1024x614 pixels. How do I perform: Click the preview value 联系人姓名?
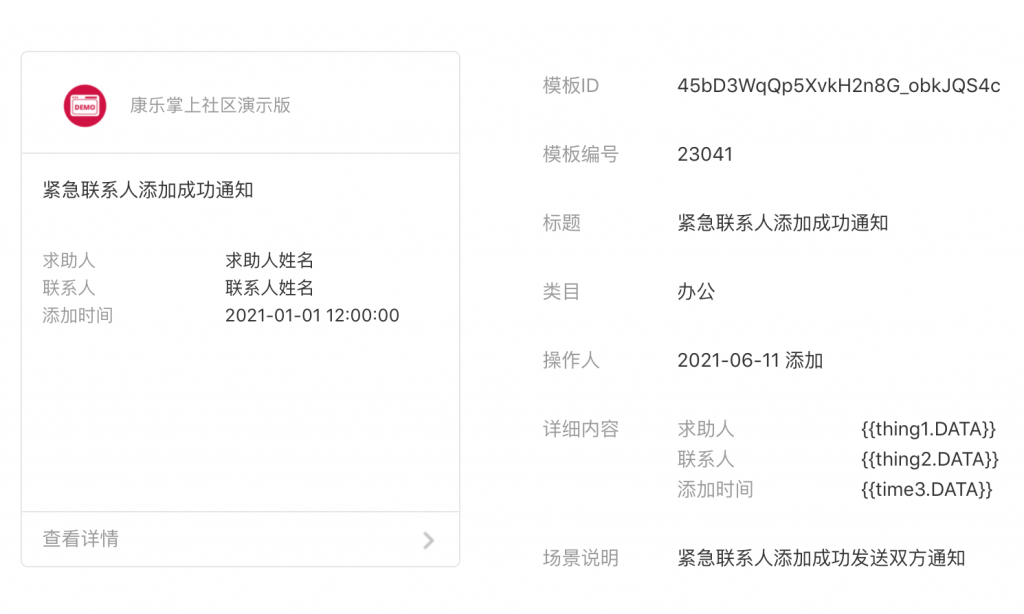270,288
